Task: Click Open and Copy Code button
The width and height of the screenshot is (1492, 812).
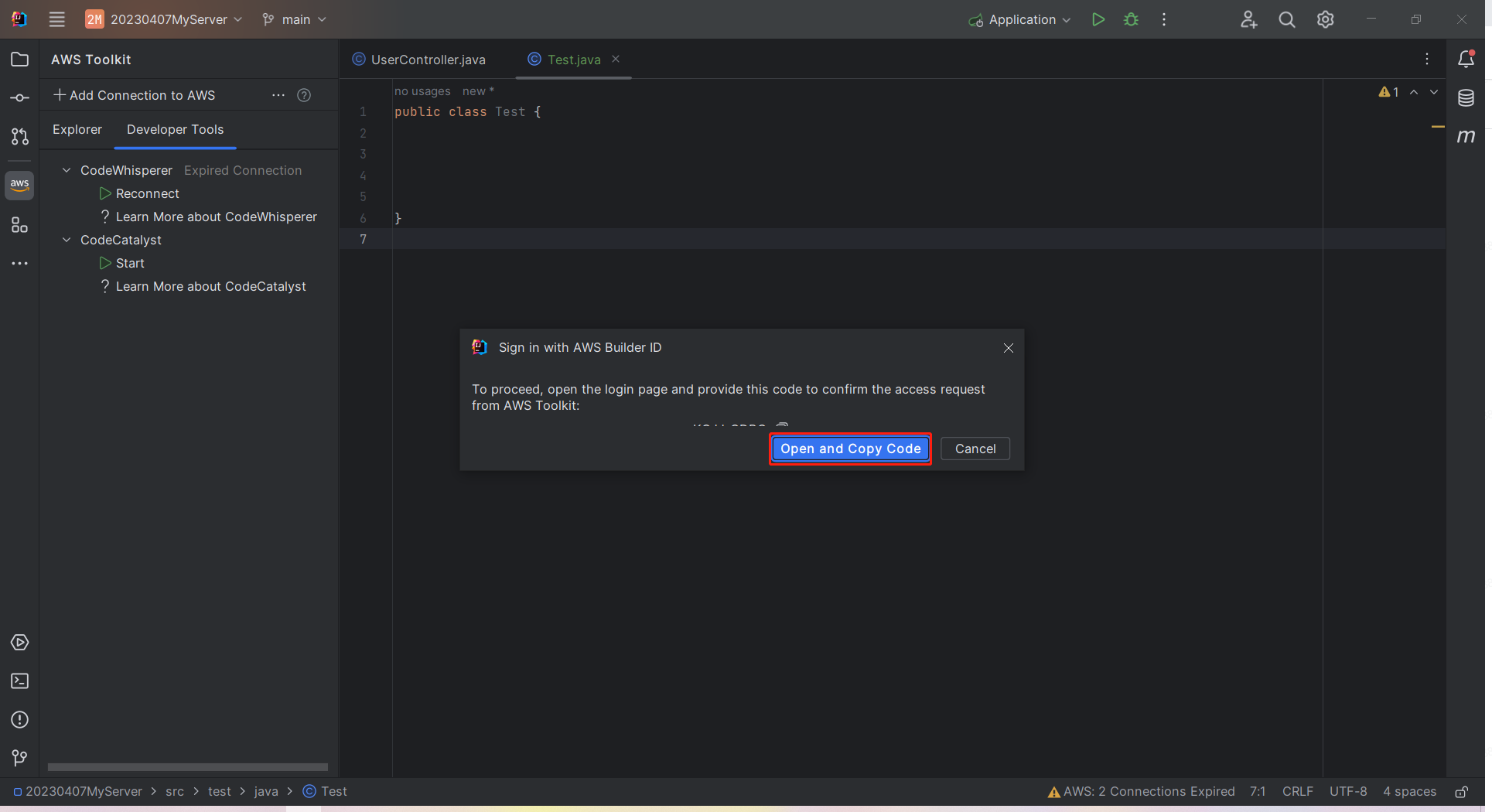Action: point(850,449)
